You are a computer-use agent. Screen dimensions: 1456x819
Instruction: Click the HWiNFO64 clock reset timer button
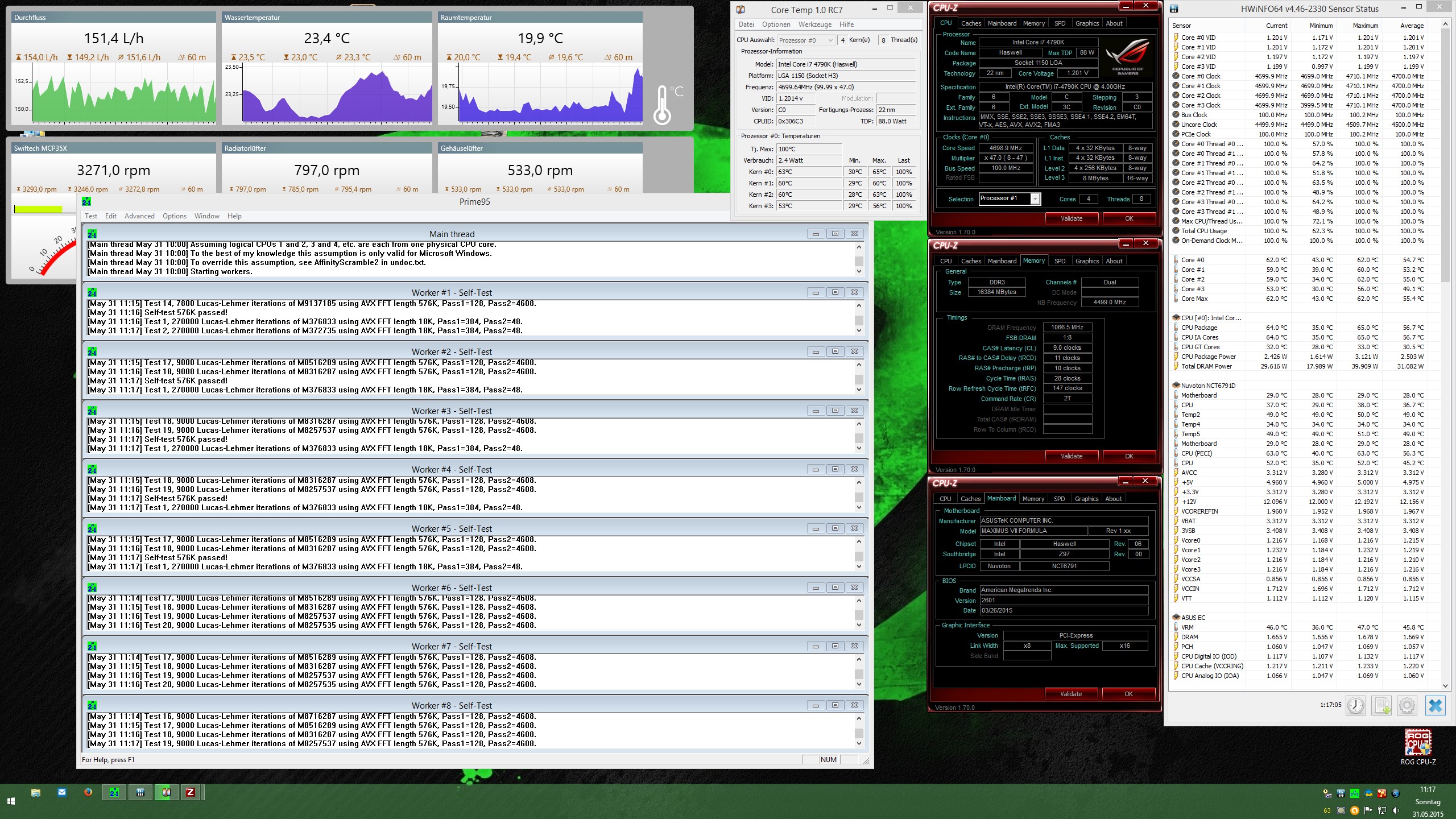(1355, 705)
